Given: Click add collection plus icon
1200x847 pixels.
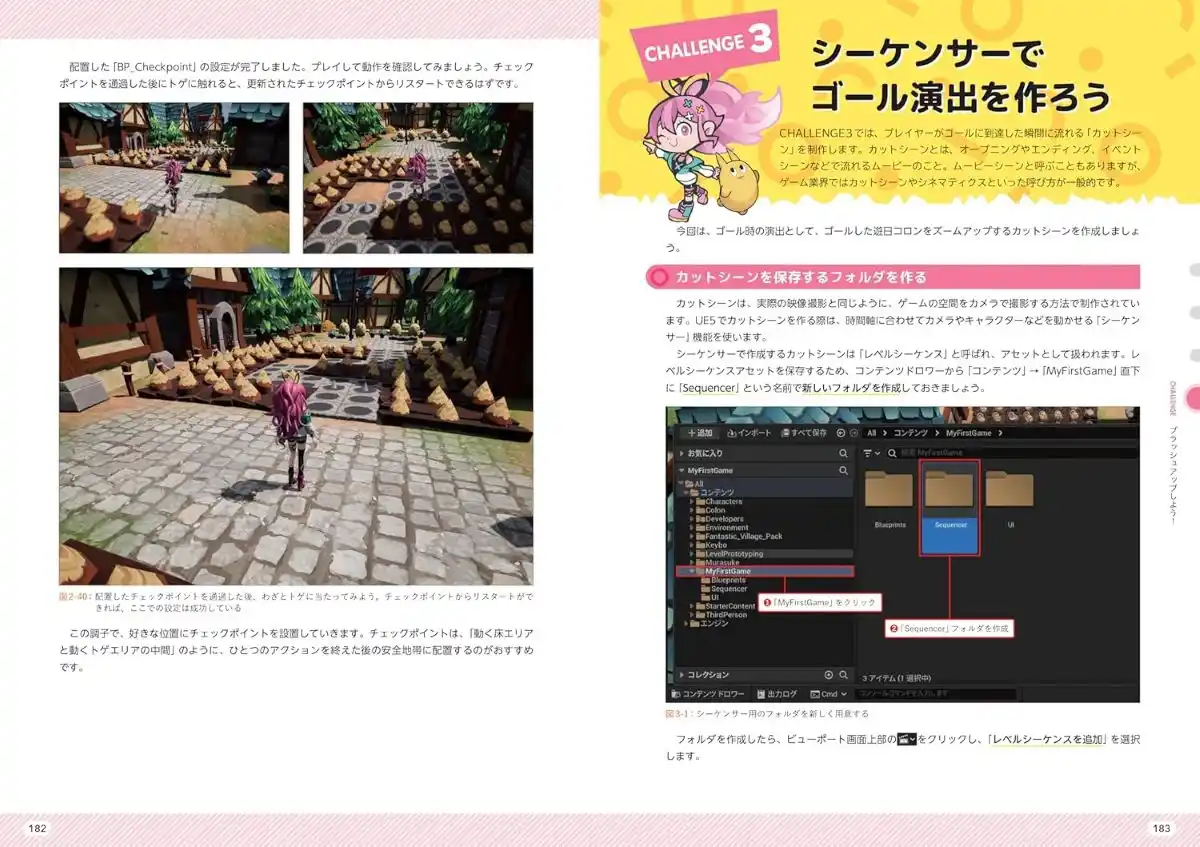Looking at the screenshot, I should click(x=828, y=675).
